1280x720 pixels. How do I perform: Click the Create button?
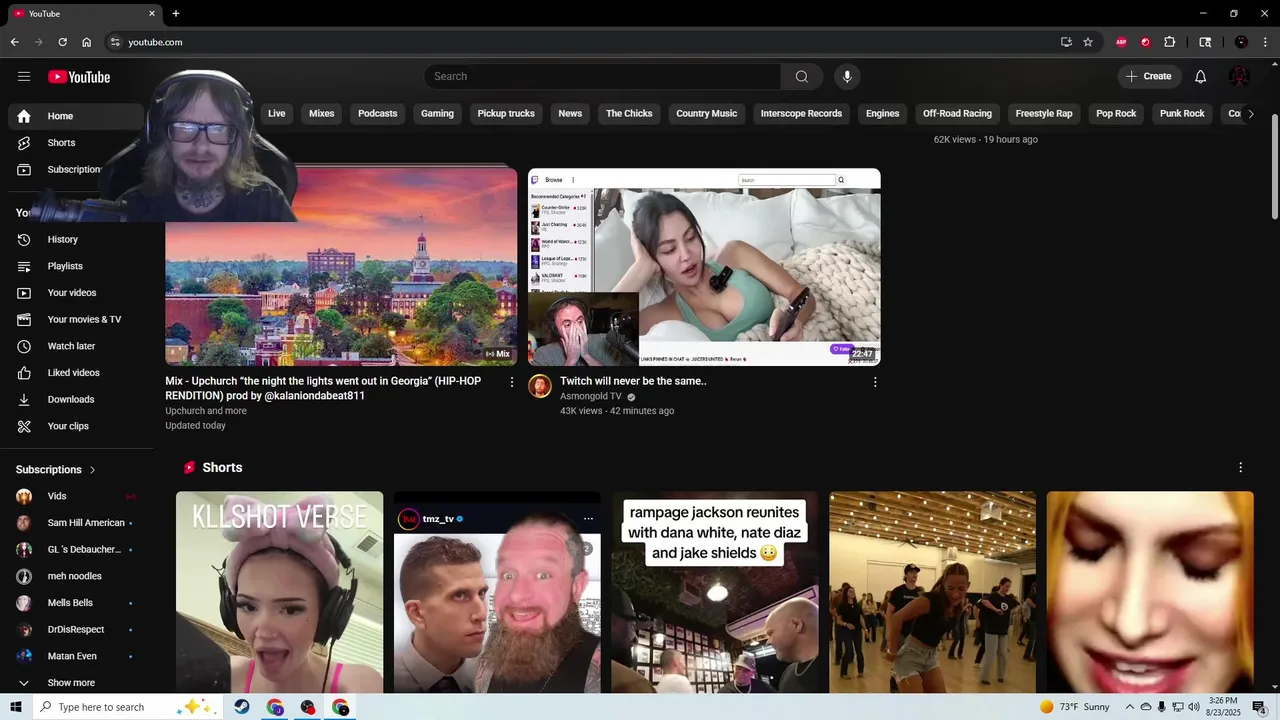1149,77
